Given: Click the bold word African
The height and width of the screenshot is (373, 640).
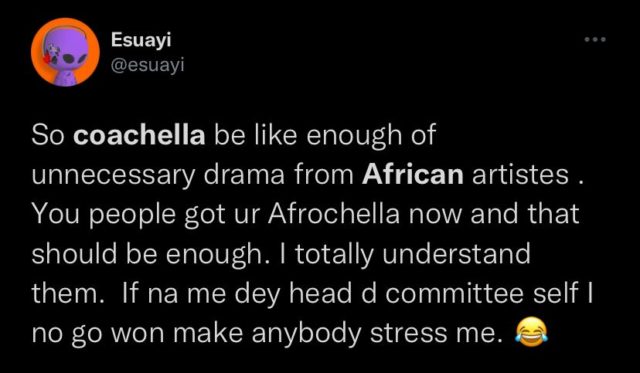Looking at the screenshot, I should coord(413,175).
